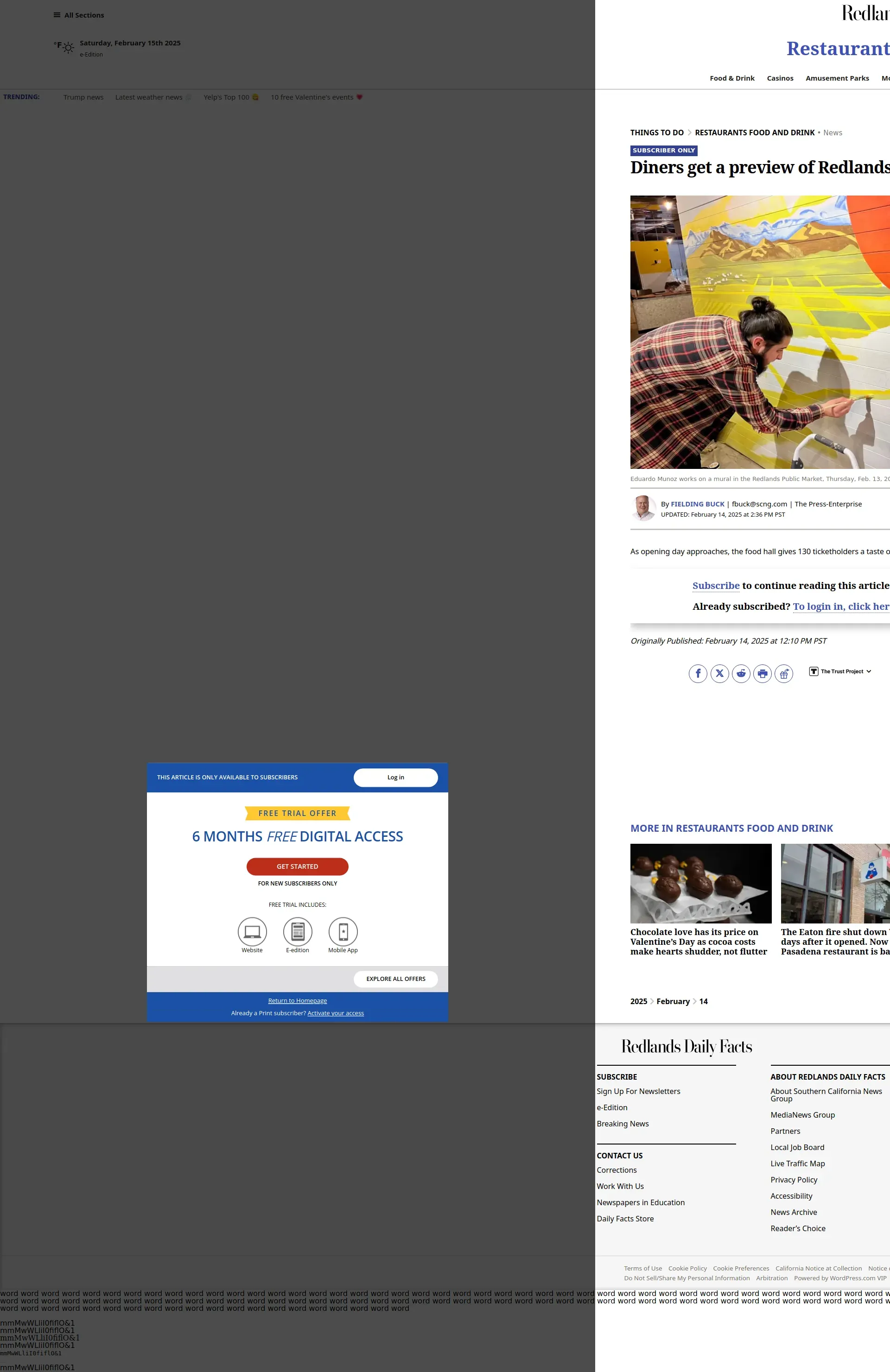This screenshot has width=890, height=1372.
Task: Share article on Reddit
Action: coord(741,673)
